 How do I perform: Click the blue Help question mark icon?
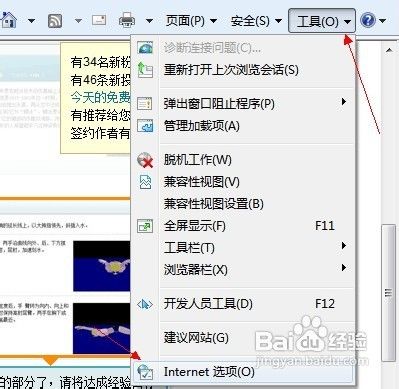pos(368,21)
